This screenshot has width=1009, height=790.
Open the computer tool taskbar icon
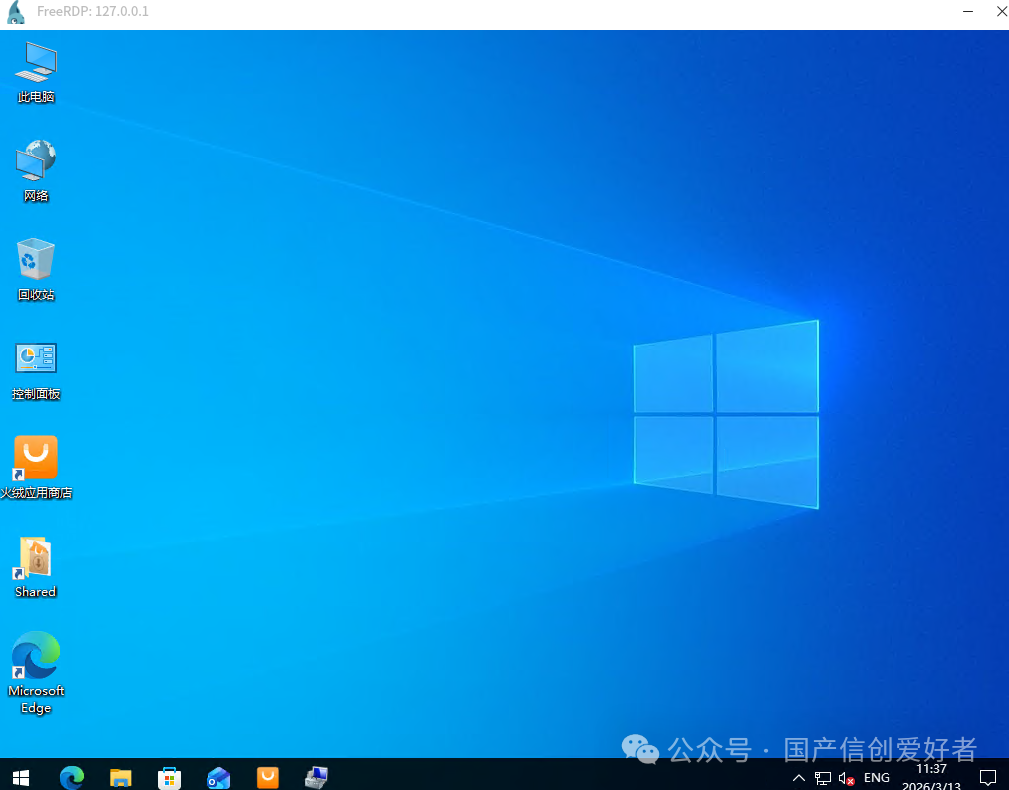316,777
